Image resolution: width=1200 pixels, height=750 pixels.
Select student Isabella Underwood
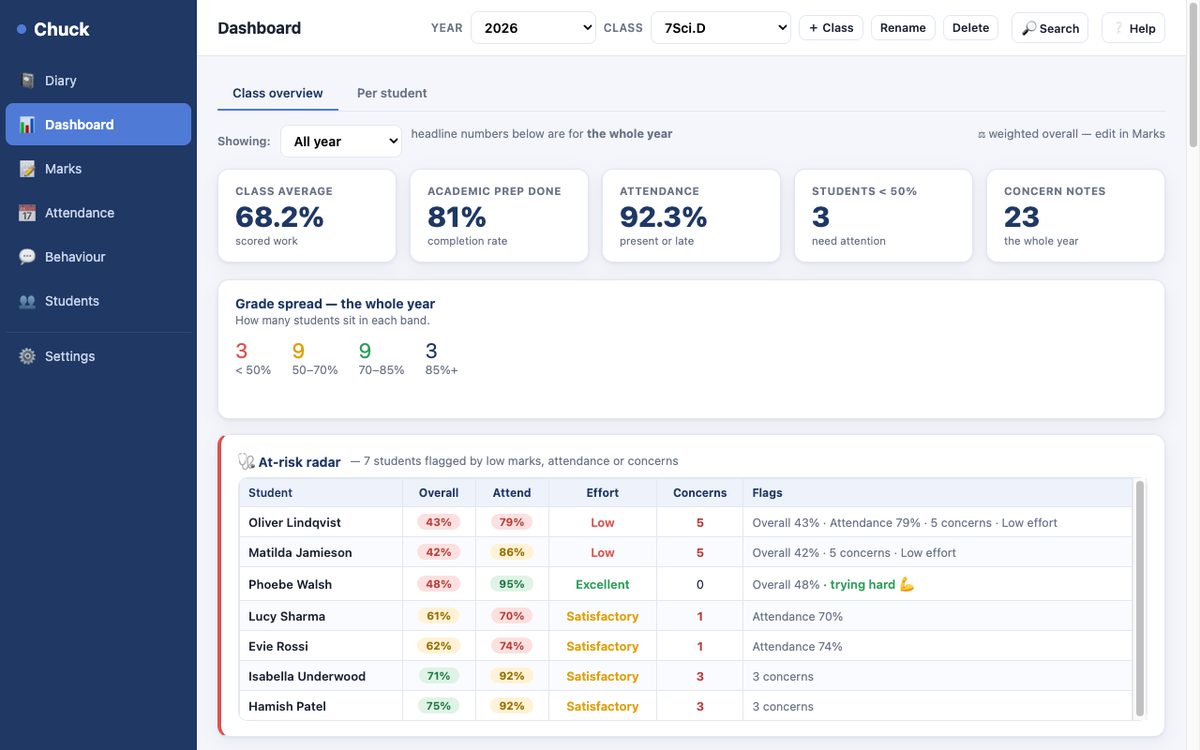click(307, 677)
